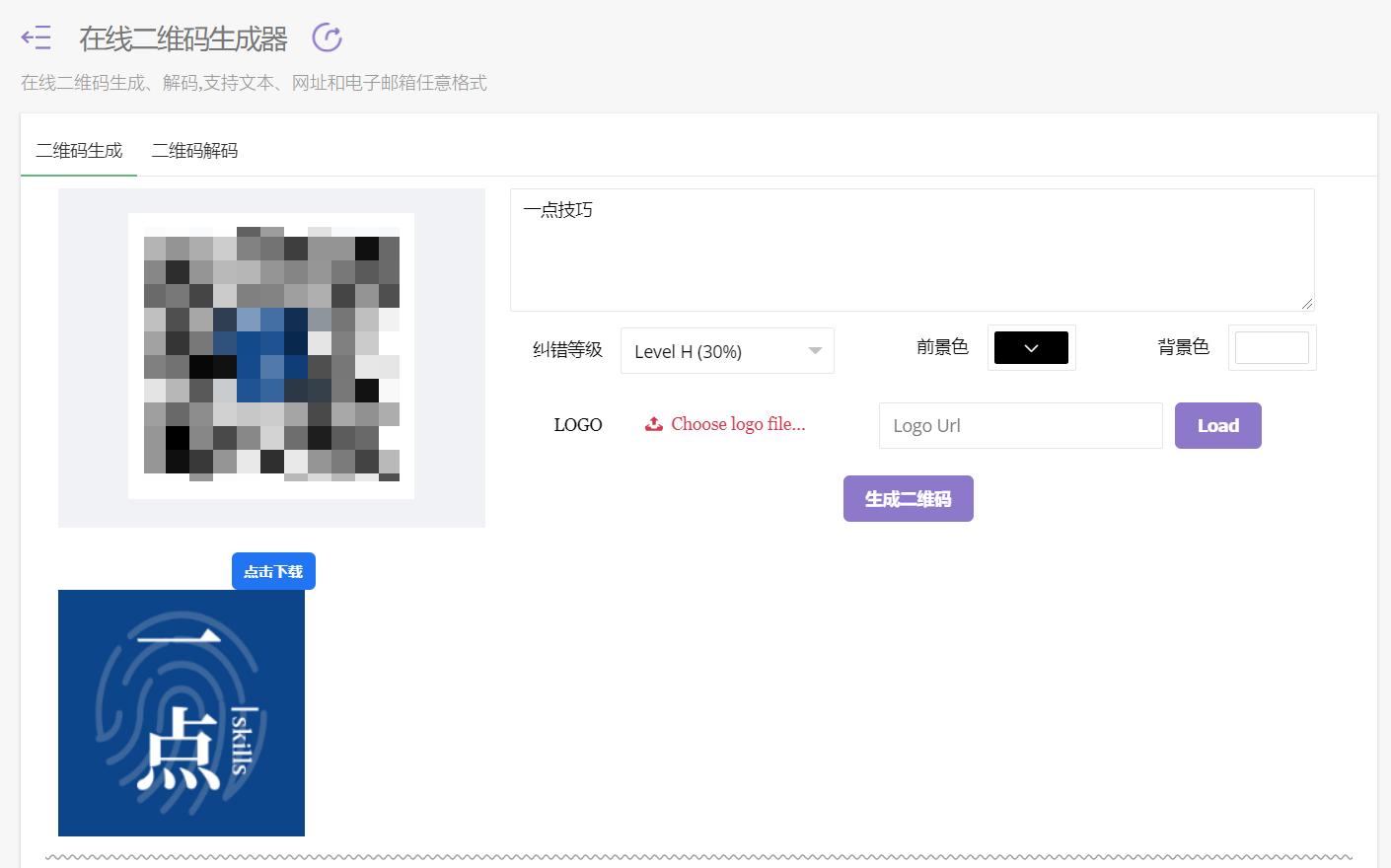This screenshot has width=1391, height=868.
Task: Select the 二维码生成 tab
Action: [x=78, y=149]
